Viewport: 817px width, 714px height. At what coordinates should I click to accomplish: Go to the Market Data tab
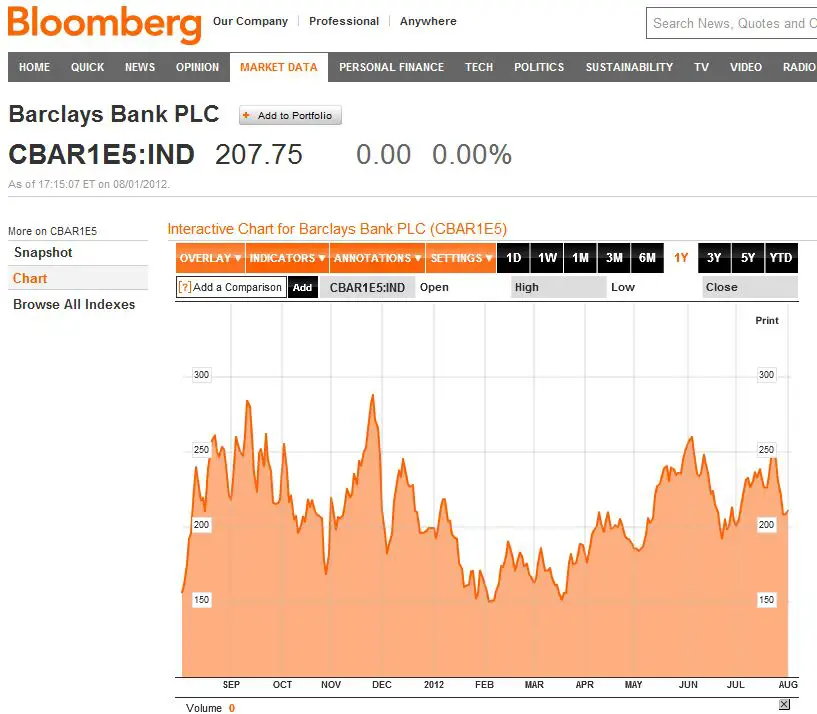coord(279,67)
